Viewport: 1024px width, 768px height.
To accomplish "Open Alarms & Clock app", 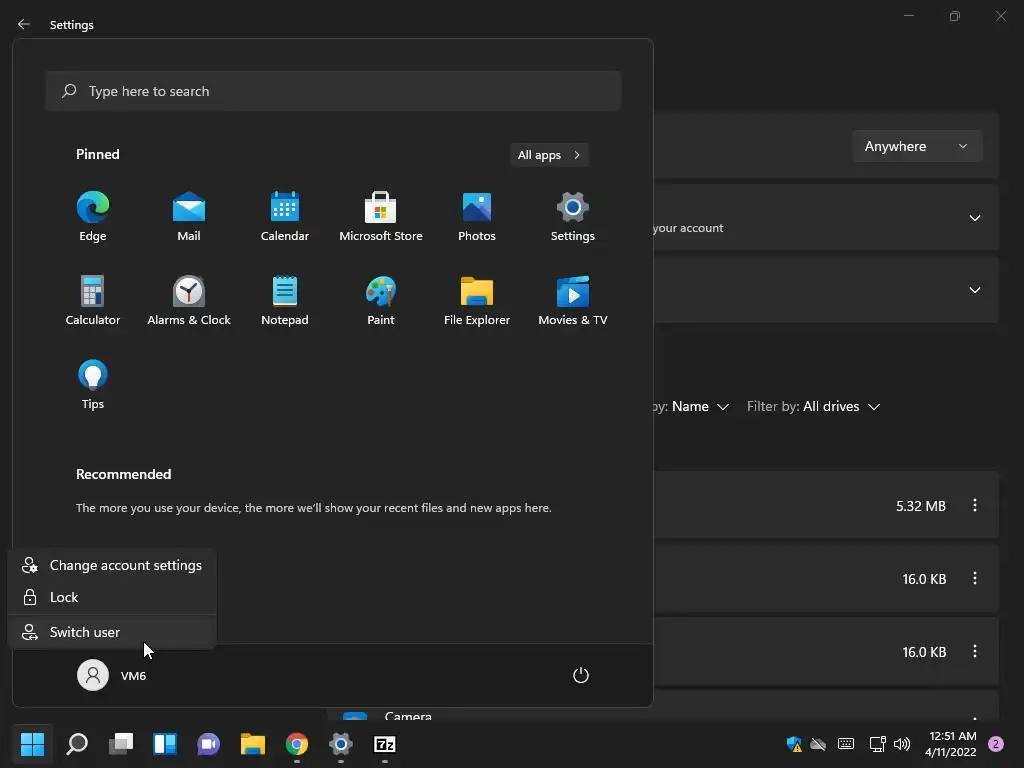I will [x=189, y=301].
